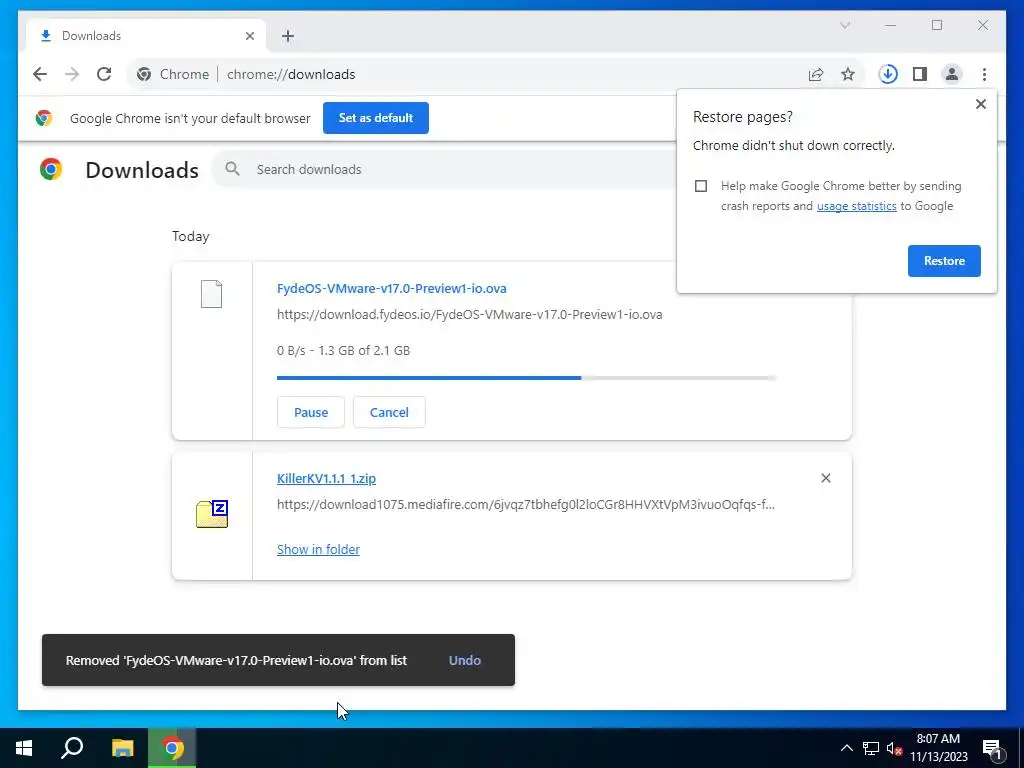The image size is (1024, 768).
Task: Open FydeOS-VMware-v17.0-Preview1-io.ova file link
Action: pos(391,288)
